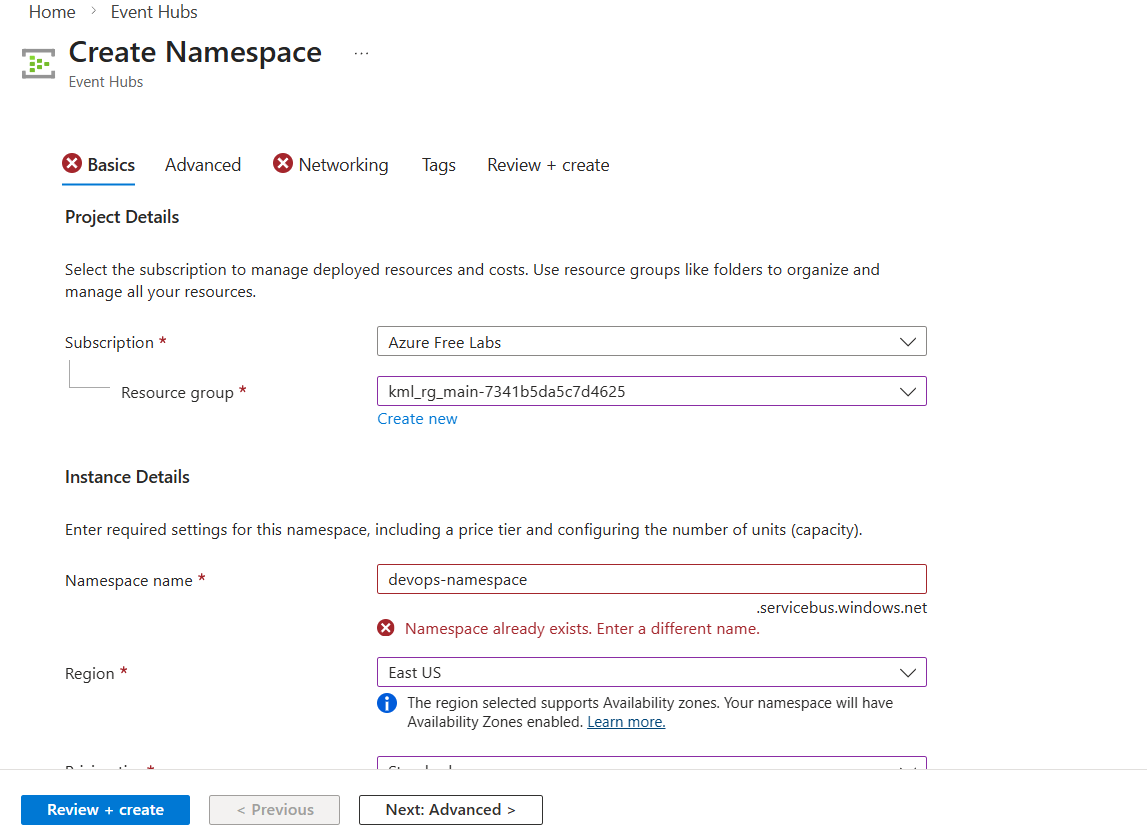Open the Learn more link about Availability Zones
This screenshot has height=833, width=1147.
pos(626,722)
